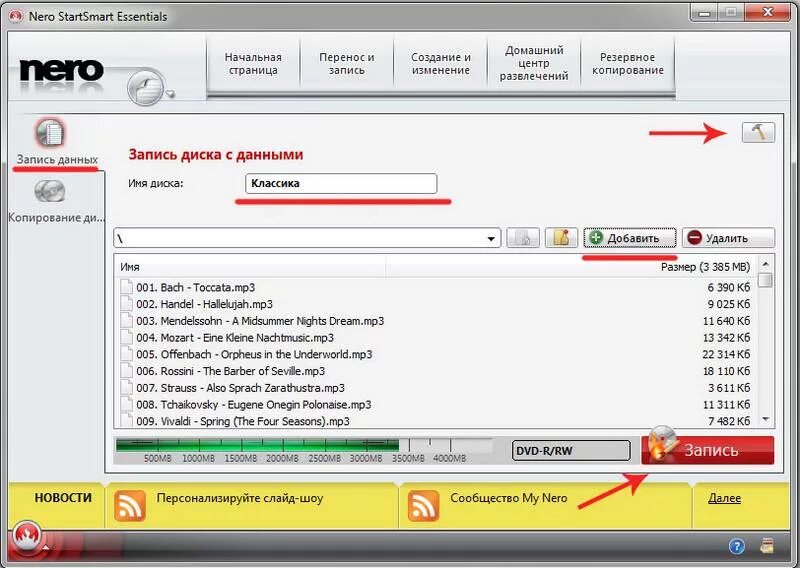Click the Имя диска field containing Классика
Viewport: 800px width, 568px height.
pyautogui.click(x=341, y=183)
